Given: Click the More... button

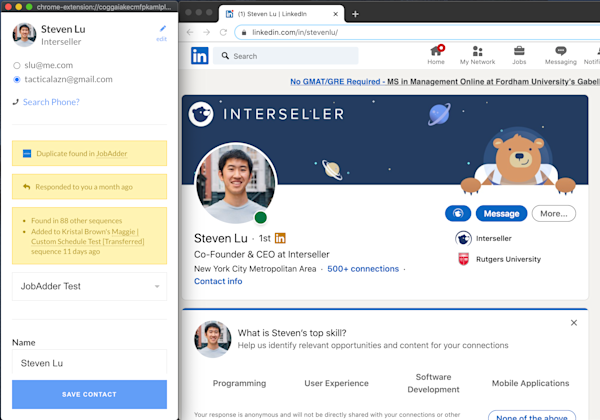Looking at the screenshot, I should (554, 213).
